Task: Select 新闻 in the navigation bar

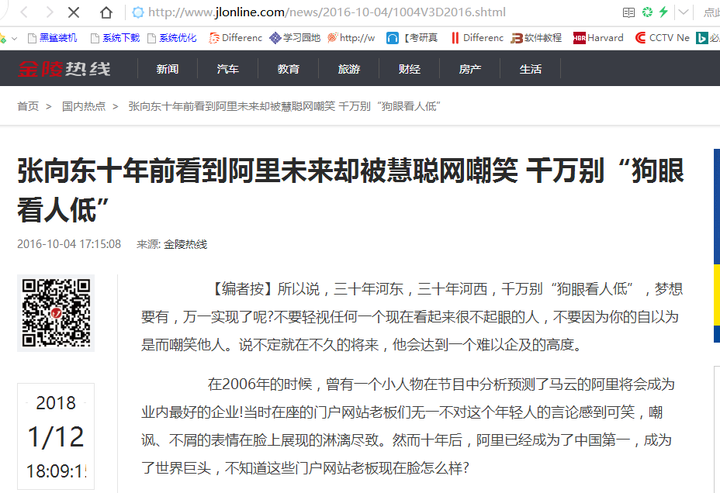Action: tap(167, 70)
